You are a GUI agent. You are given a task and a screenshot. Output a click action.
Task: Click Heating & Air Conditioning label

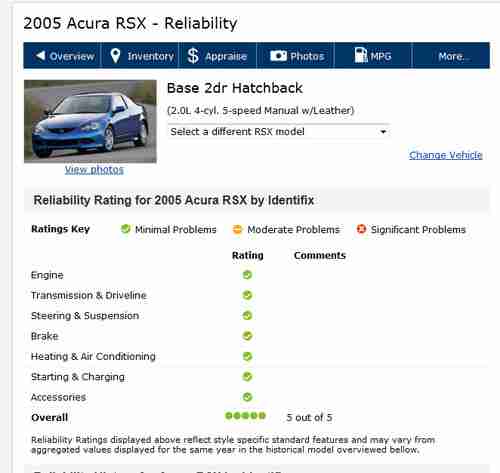pyautogui.click(x=93, y=356)
